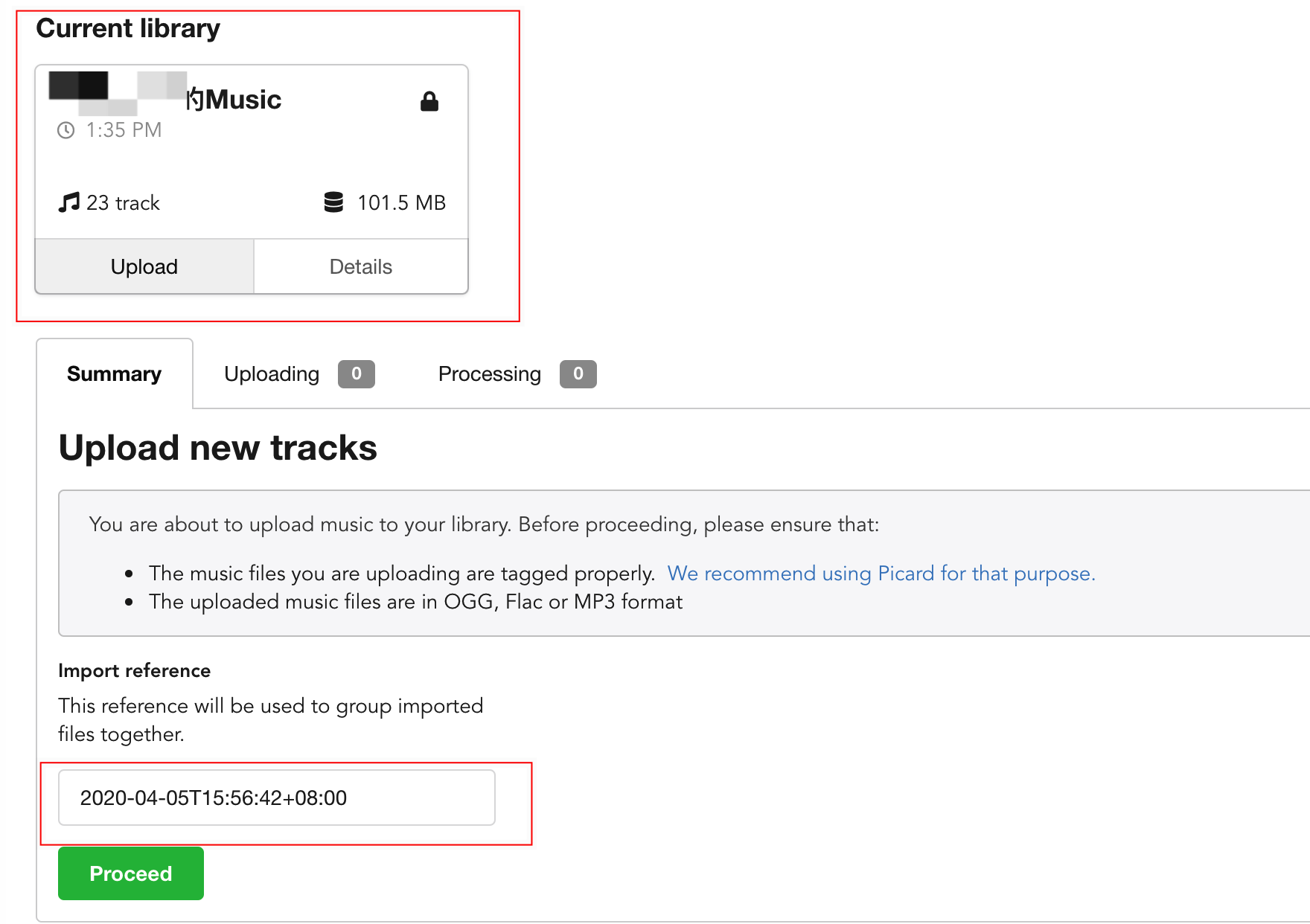The width and height of the screenshot is (1310, 924).
Task: Switch to the Processing tab
Action: click(x=517, y=373)
